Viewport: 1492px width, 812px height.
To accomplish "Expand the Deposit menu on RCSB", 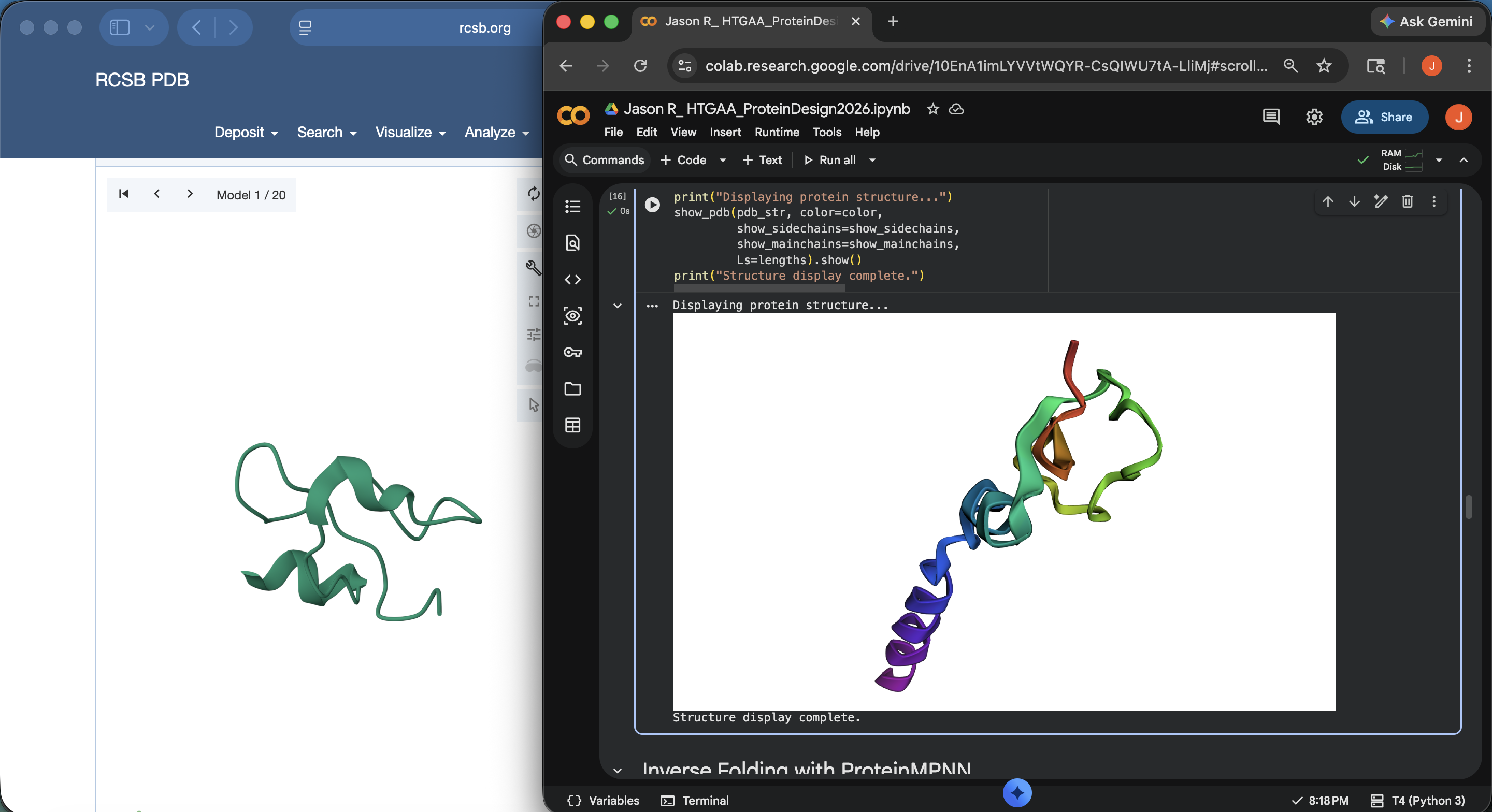I will coord(246,133).
